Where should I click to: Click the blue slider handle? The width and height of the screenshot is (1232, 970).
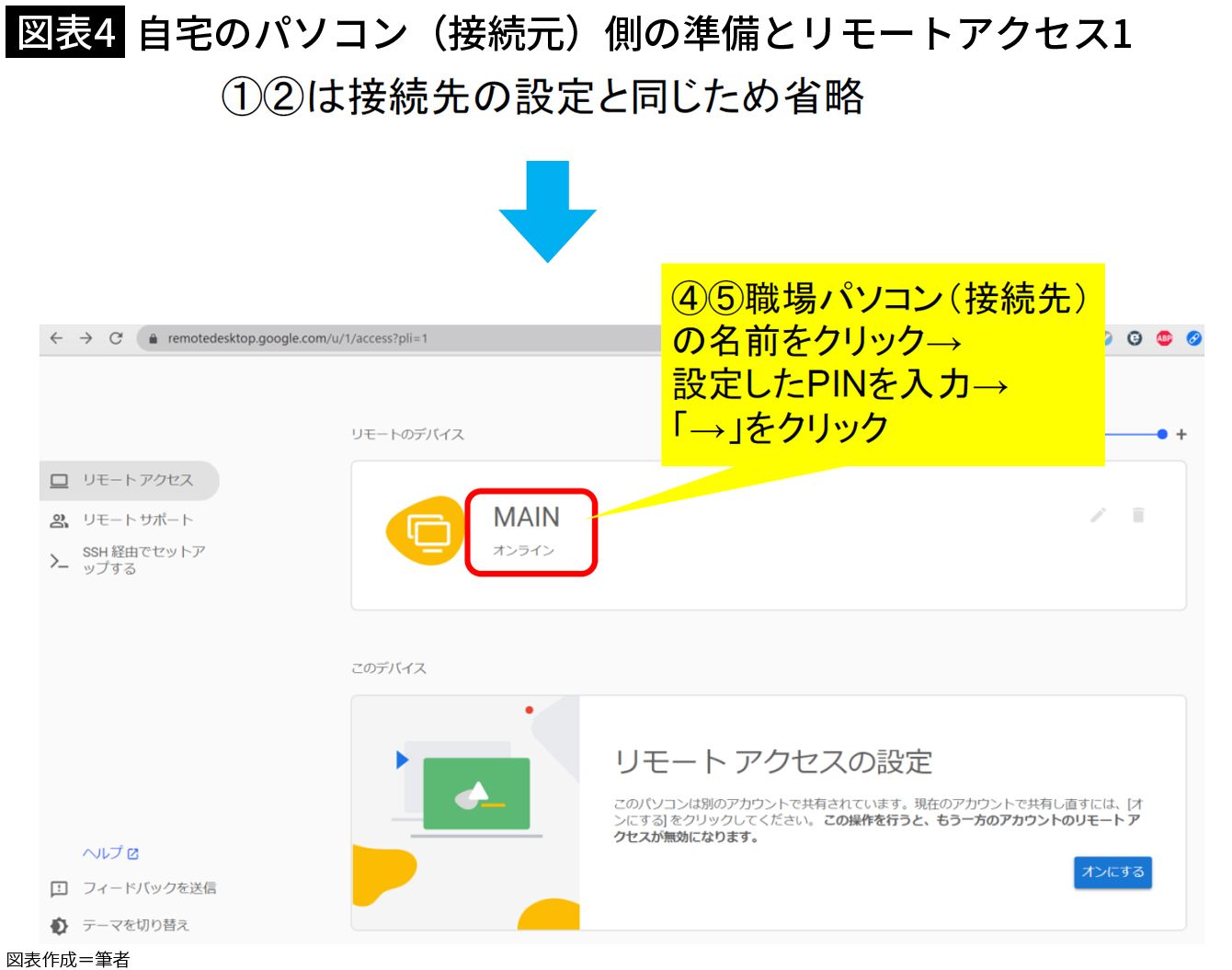click(x=1162, y=434)
